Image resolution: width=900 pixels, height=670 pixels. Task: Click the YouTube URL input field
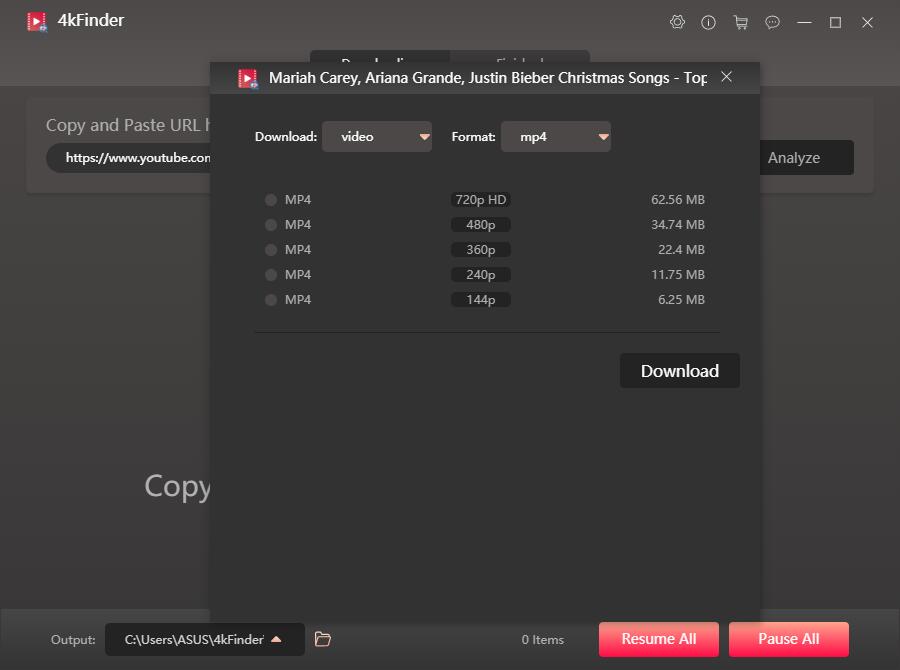[x=129, y=158]
